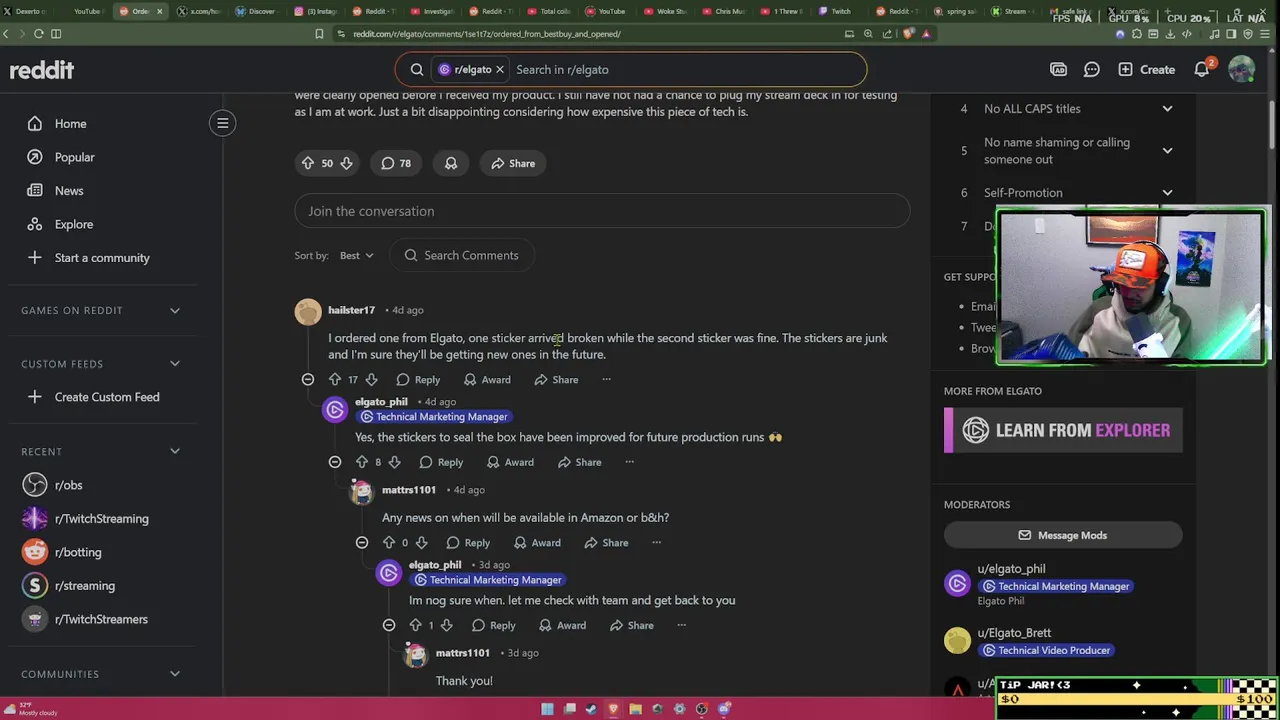
Task: Collapse the left sidebar menu
Action: click(223, 123)
